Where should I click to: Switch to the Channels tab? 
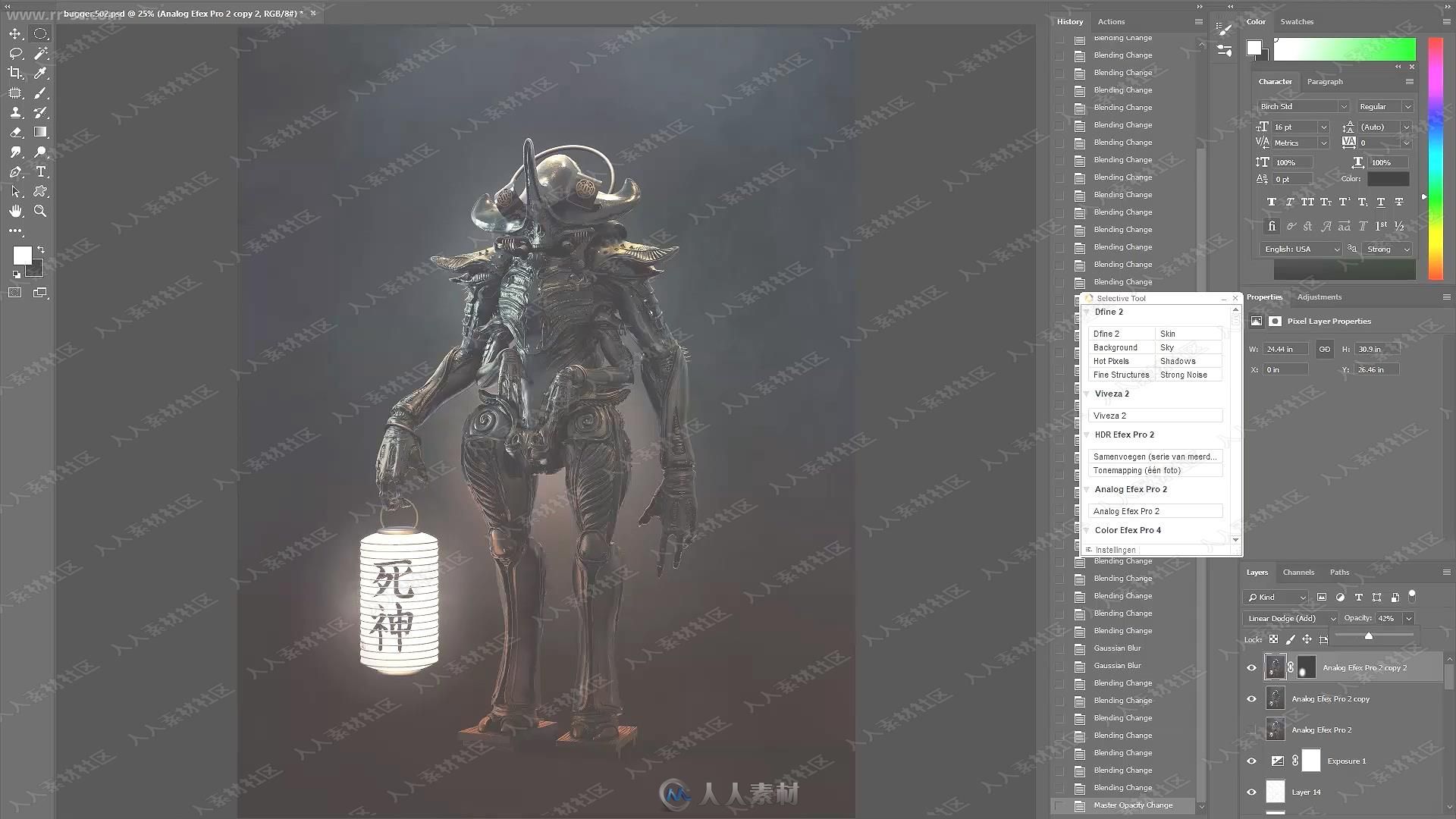pos(1298,573)
